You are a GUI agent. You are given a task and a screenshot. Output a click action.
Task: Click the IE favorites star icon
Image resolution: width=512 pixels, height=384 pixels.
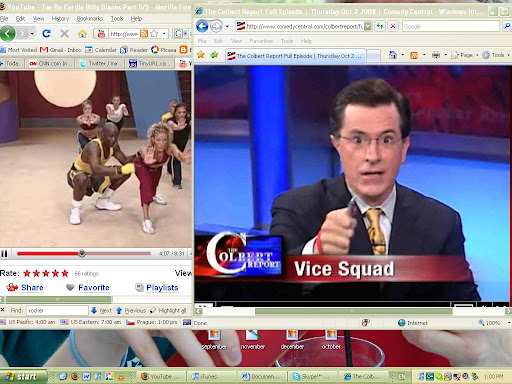tap(201, 54)
